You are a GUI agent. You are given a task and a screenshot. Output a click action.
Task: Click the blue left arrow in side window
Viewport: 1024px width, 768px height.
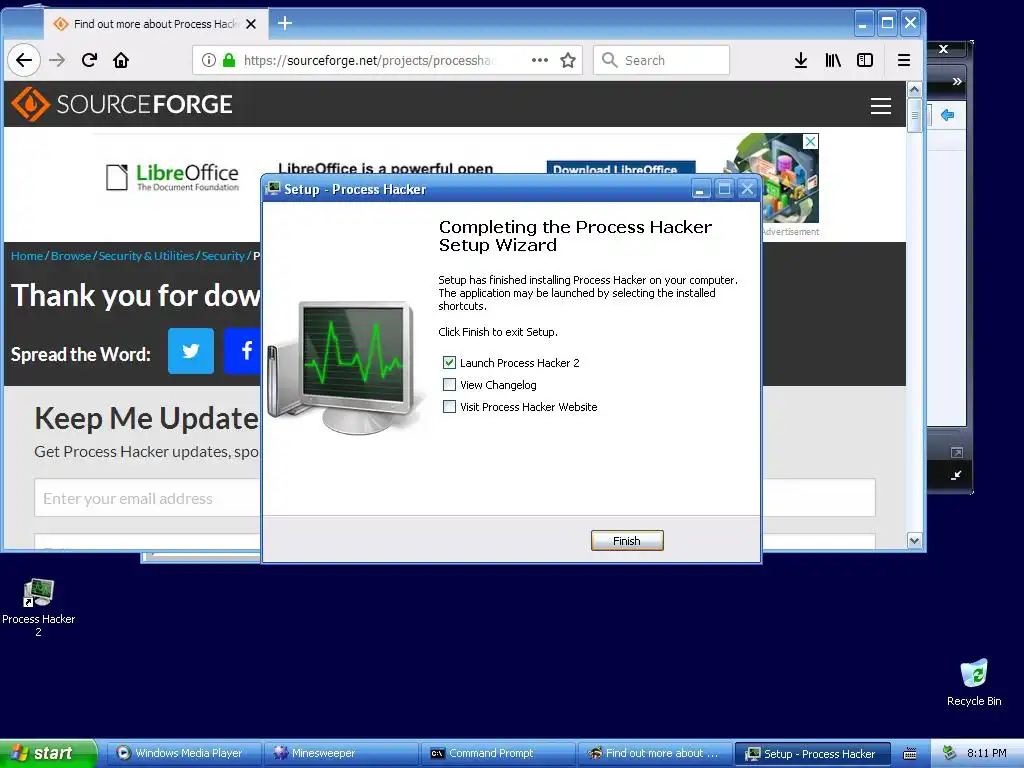coord(947,115)
